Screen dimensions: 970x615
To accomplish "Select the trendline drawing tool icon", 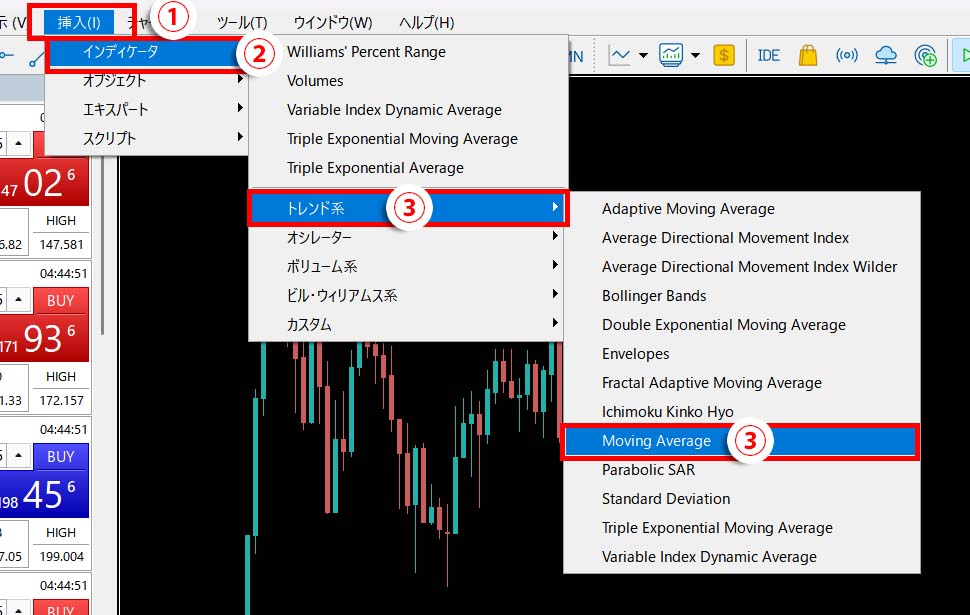I will point(36,59).
